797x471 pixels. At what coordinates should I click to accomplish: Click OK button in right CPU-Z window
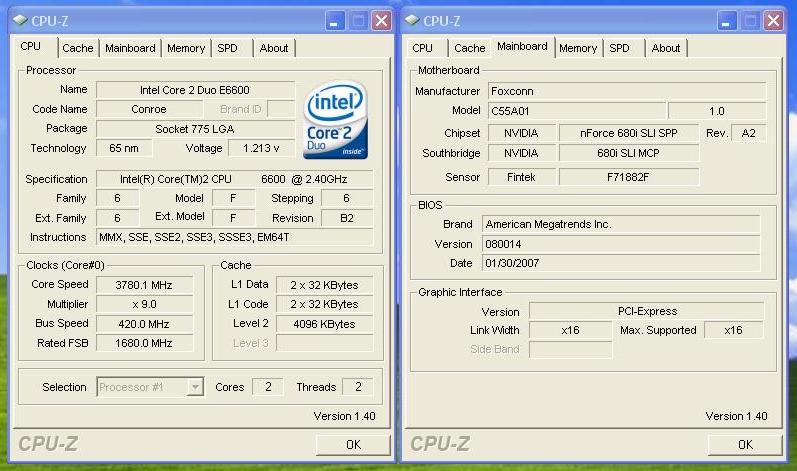(745, 445)
